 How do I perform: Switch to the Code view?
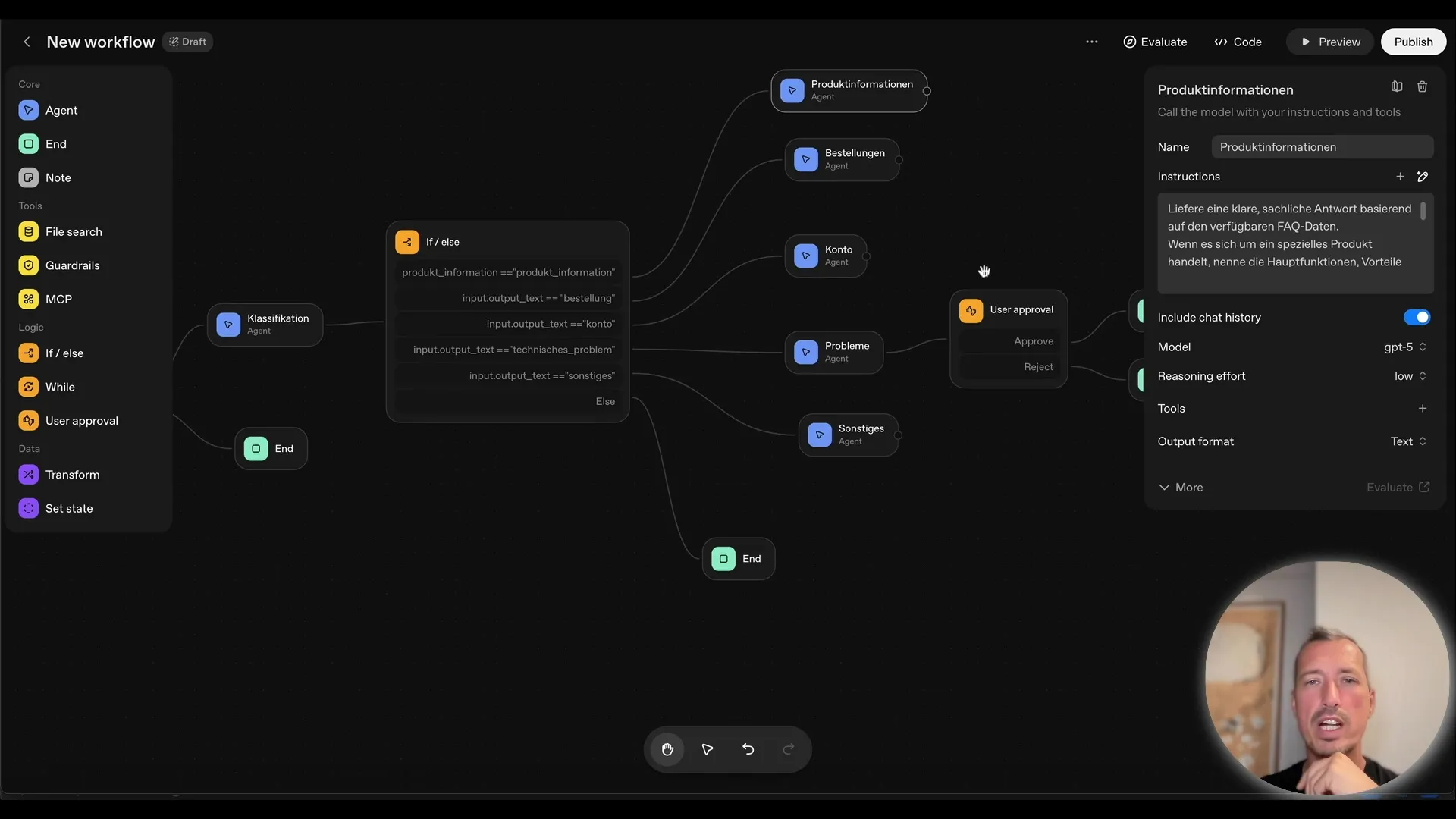click(x=1238, y=42)
